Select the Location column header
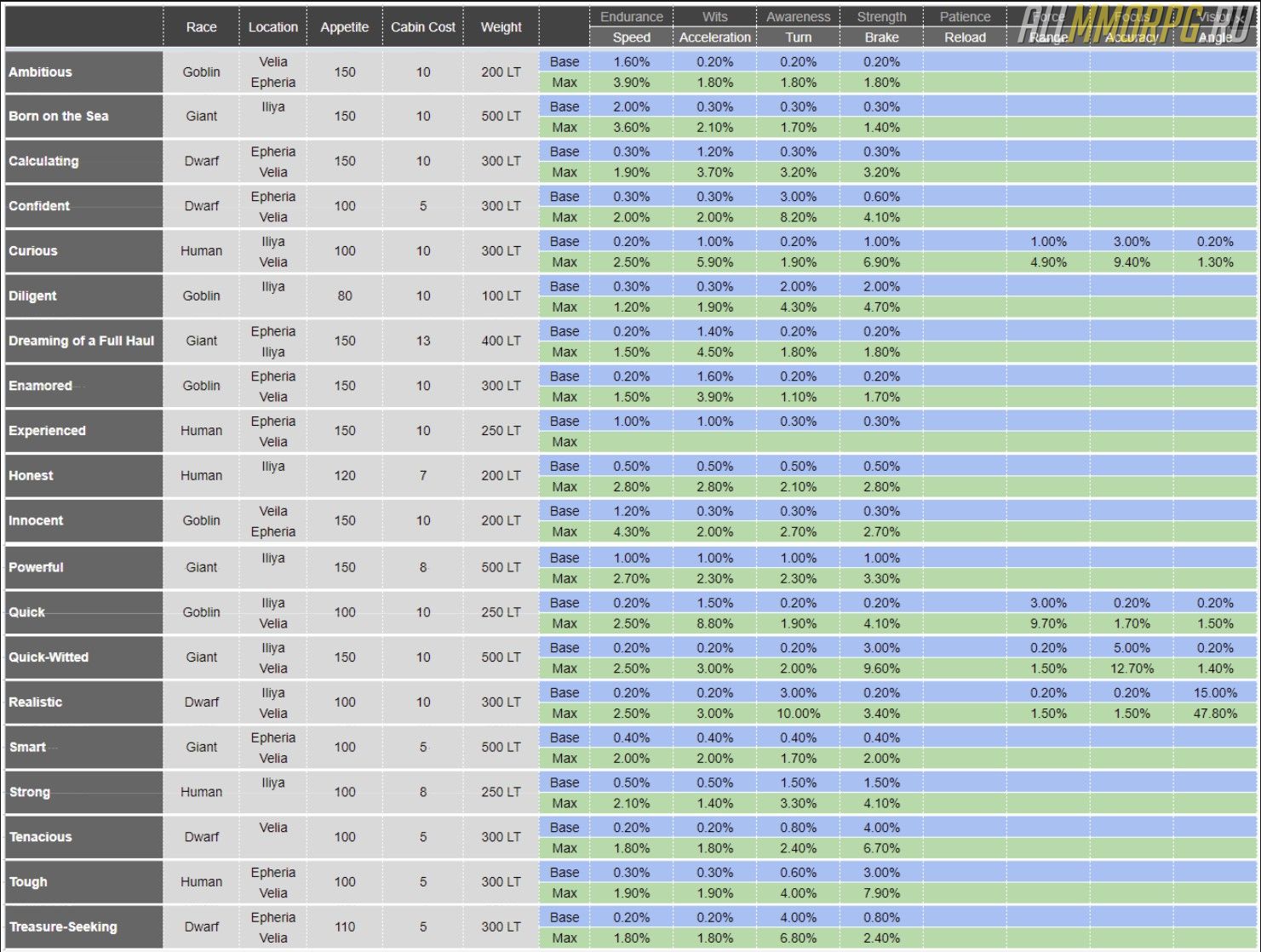Image resolution: width=1261 pixels, height=952 pixels. coord(272,27)
